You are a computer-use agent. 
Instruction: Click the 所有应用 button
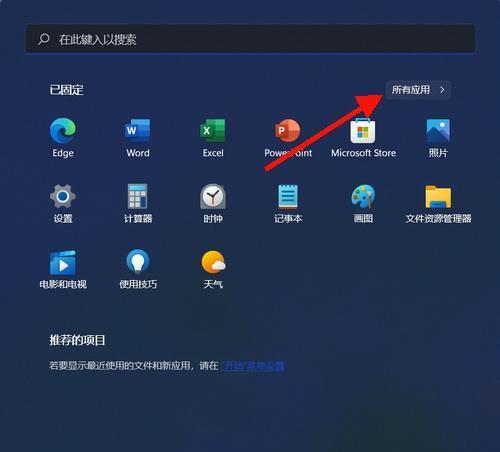pos(418,90)
